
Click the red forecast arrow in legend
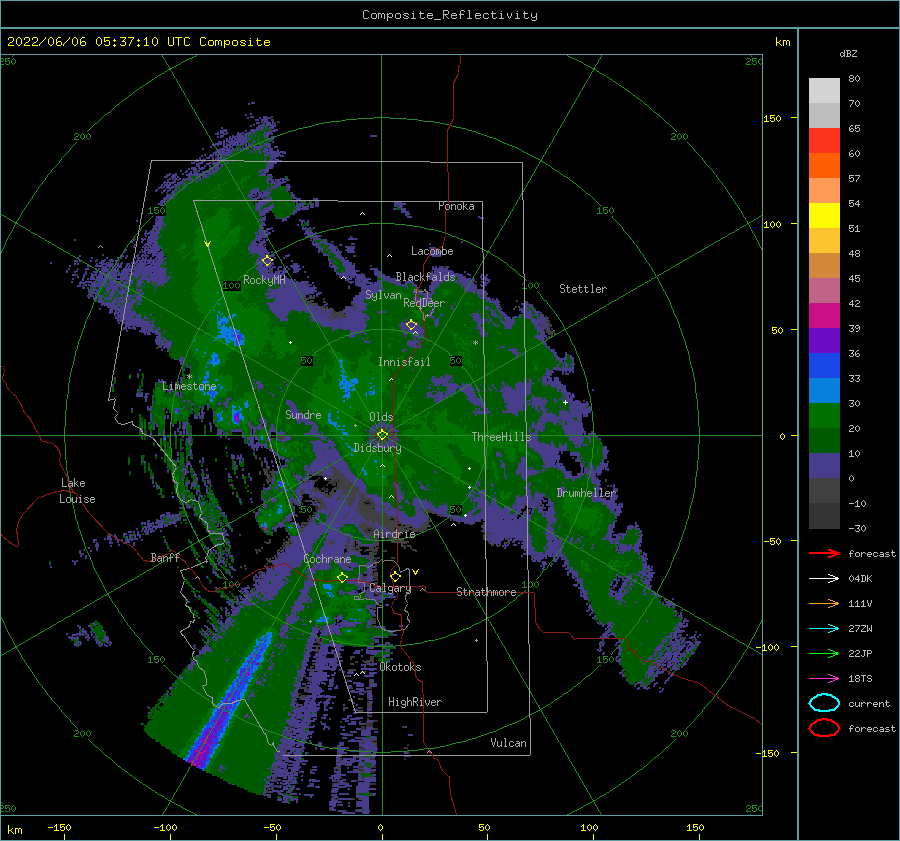(824, 553)
